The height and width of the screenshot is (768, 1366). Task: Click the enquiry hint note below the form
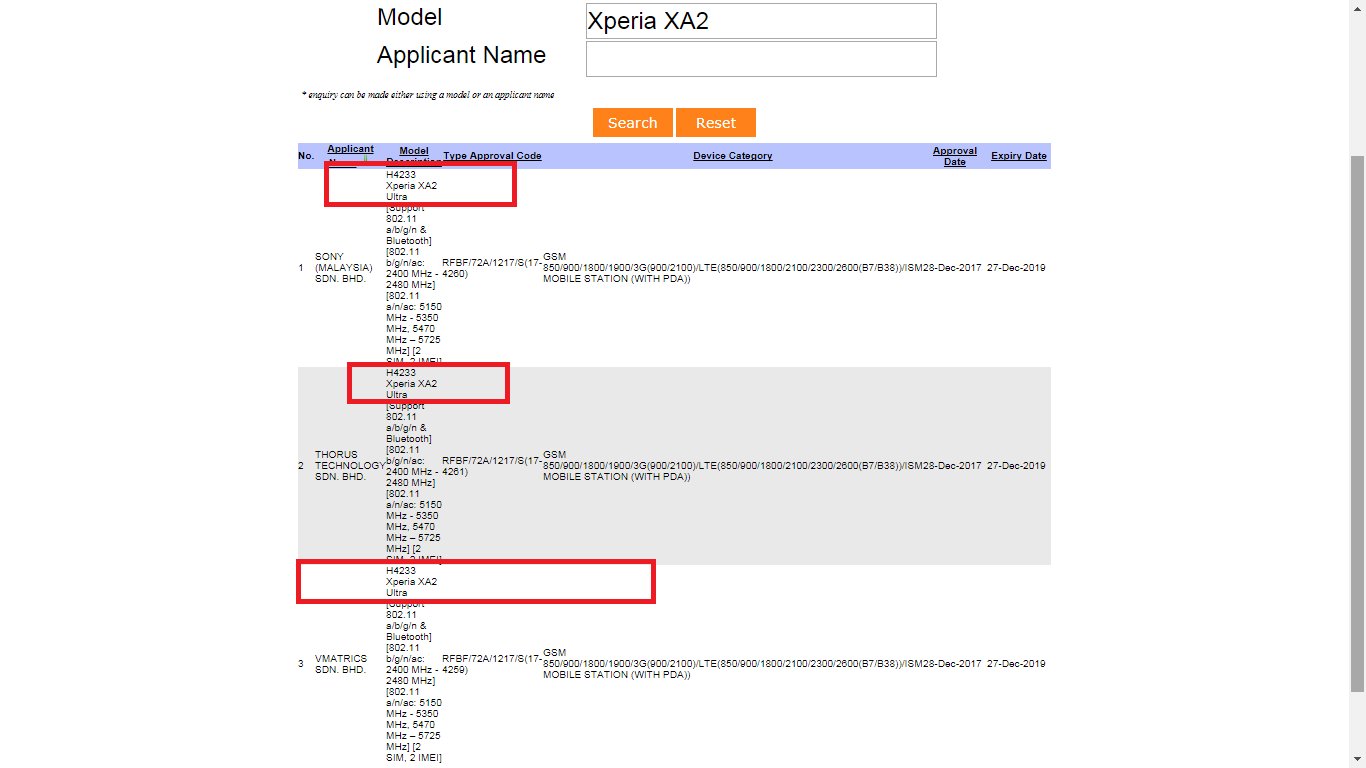click(428, 95)
